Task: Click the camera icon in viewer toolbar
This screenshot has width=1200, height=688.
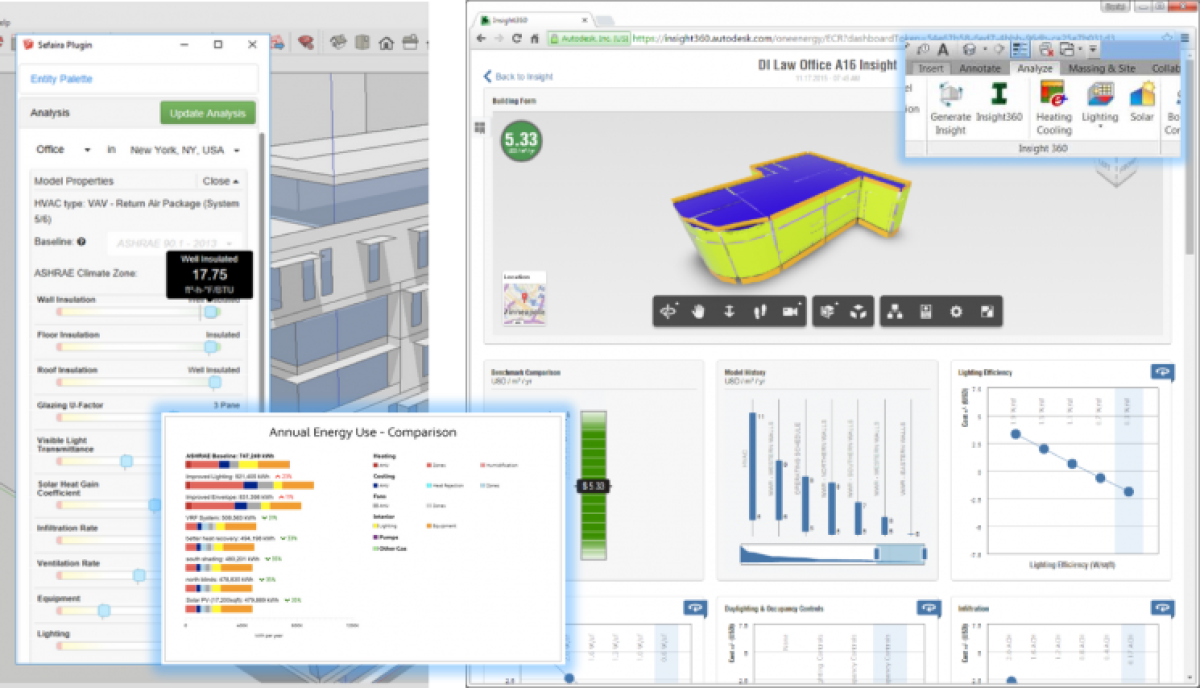Action: pos(792,311)
